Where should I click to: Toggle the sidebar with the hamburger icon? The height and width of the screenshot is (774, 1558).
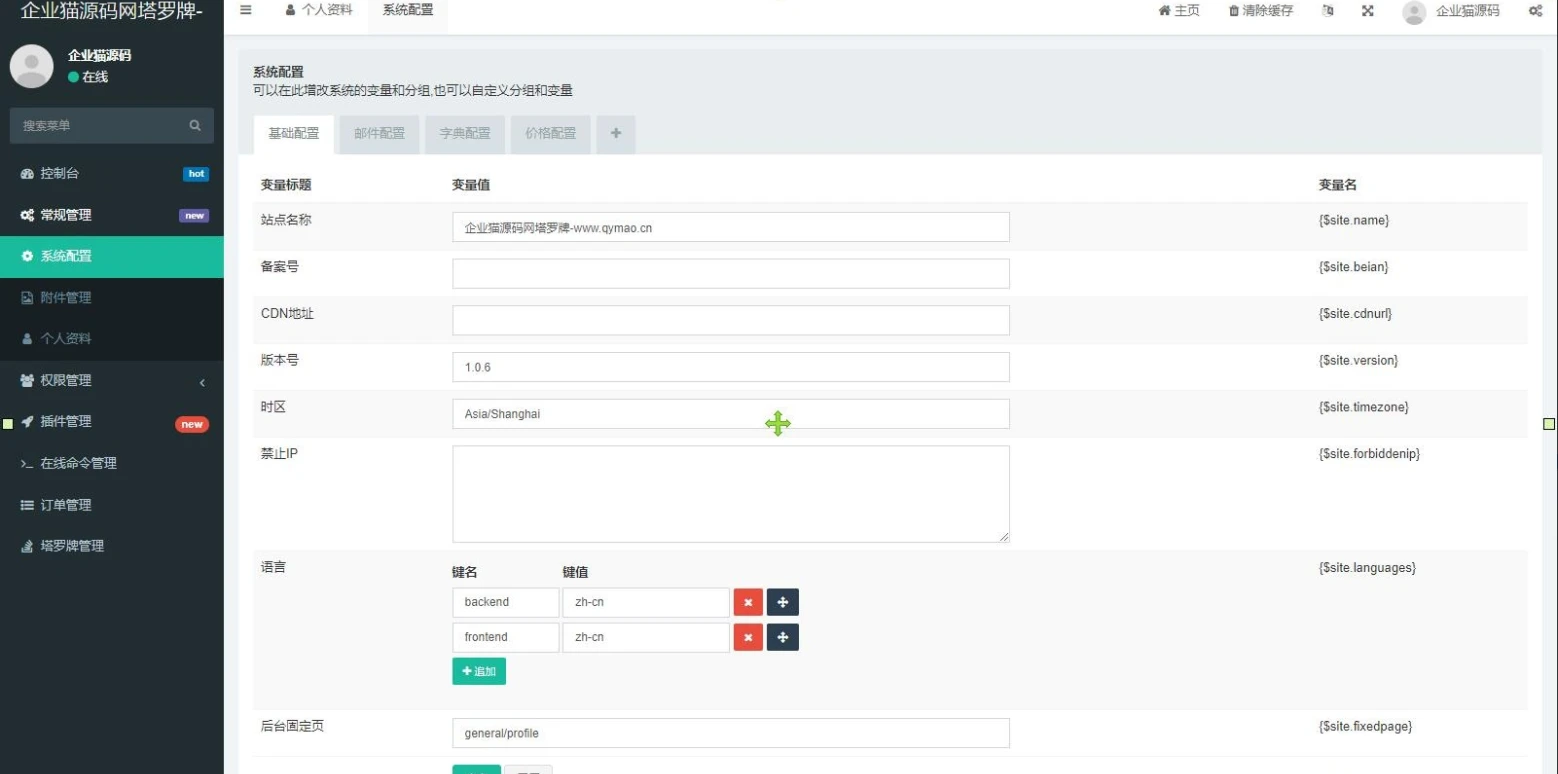pyautogui.click(x=245, y=11)
